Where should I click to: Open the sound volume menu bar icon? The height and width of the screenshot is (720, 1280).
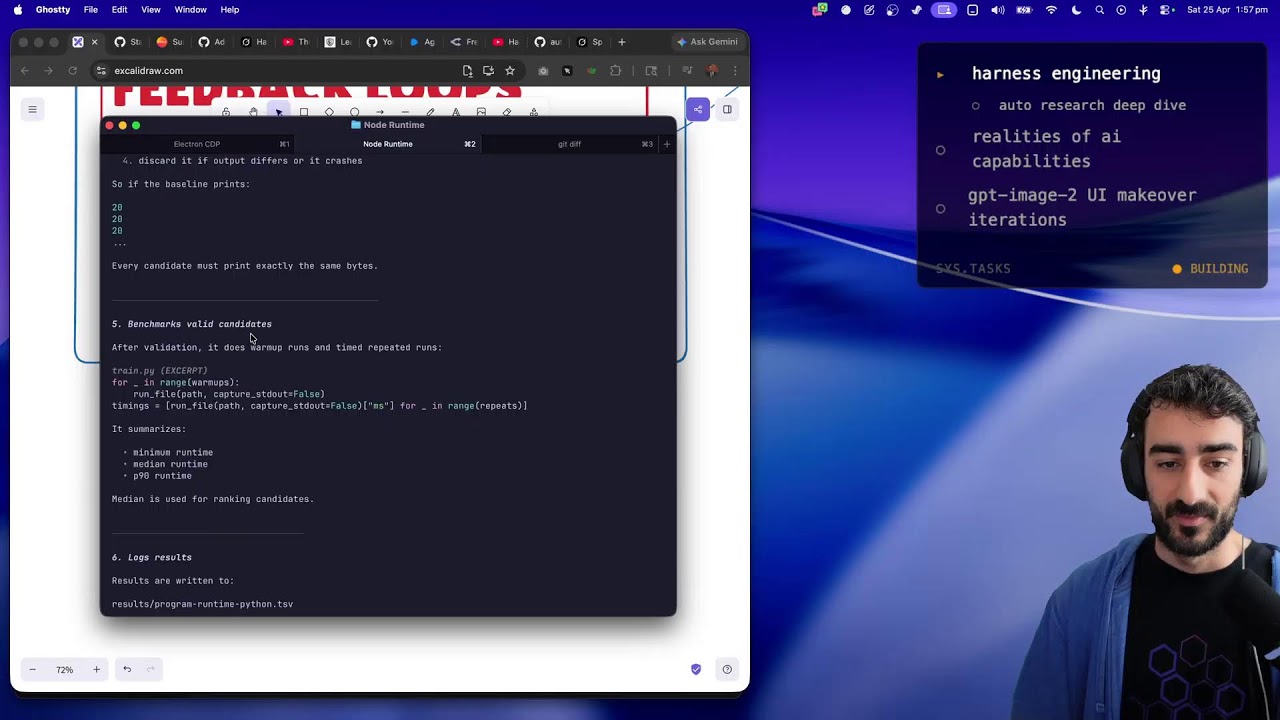tap(998, 10)
